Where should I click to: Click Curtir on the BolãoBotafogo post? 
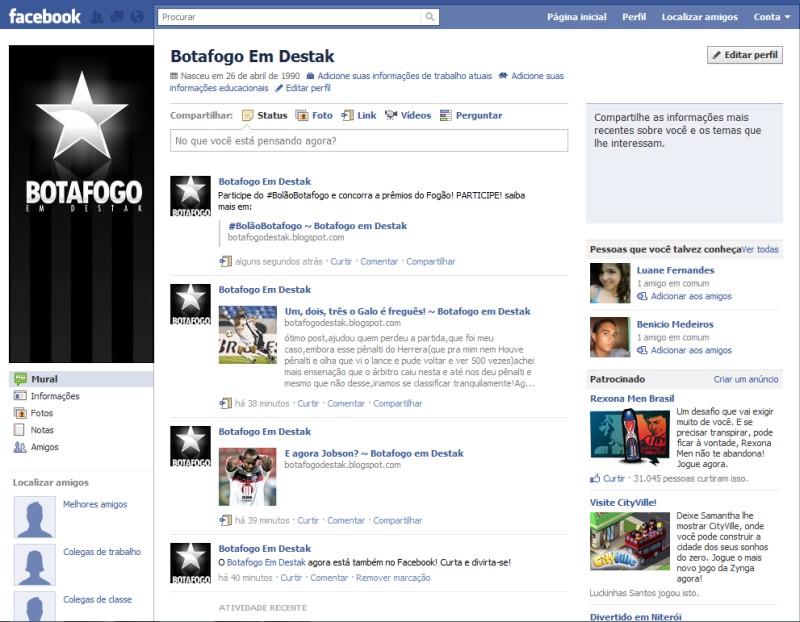341,261
